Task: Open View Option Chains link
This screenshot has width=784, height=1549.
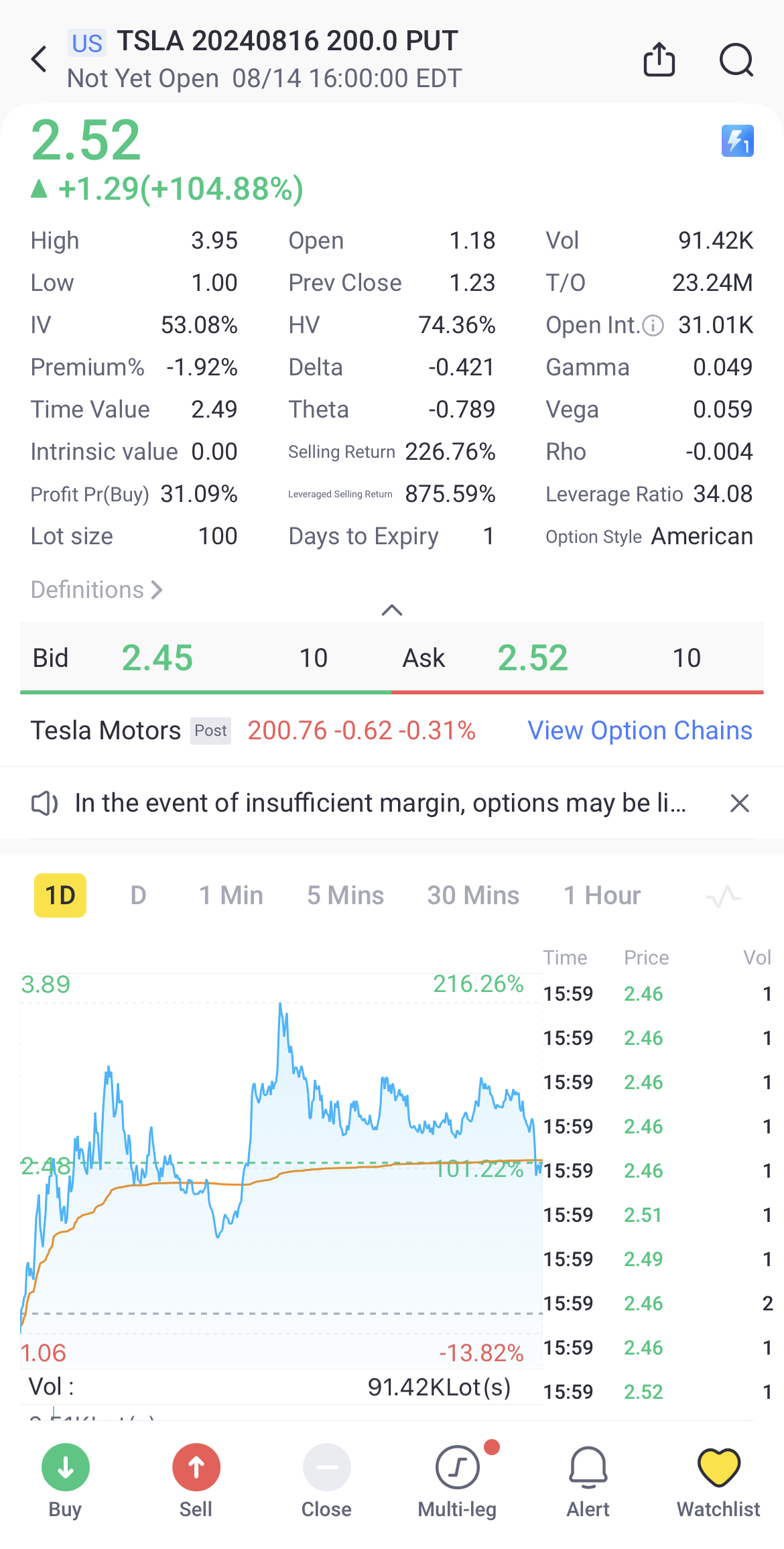Action: (x=640, y=731)
